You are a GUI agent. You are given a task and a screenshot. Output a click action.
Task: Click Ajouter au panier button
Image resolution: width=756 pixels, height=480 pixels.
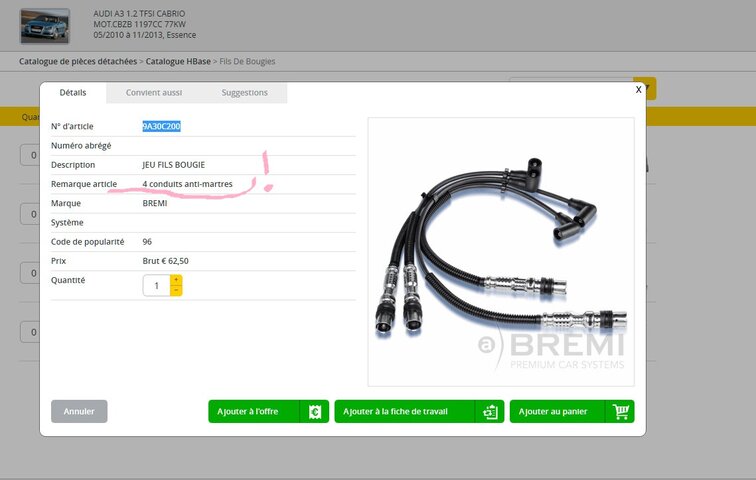572,412
